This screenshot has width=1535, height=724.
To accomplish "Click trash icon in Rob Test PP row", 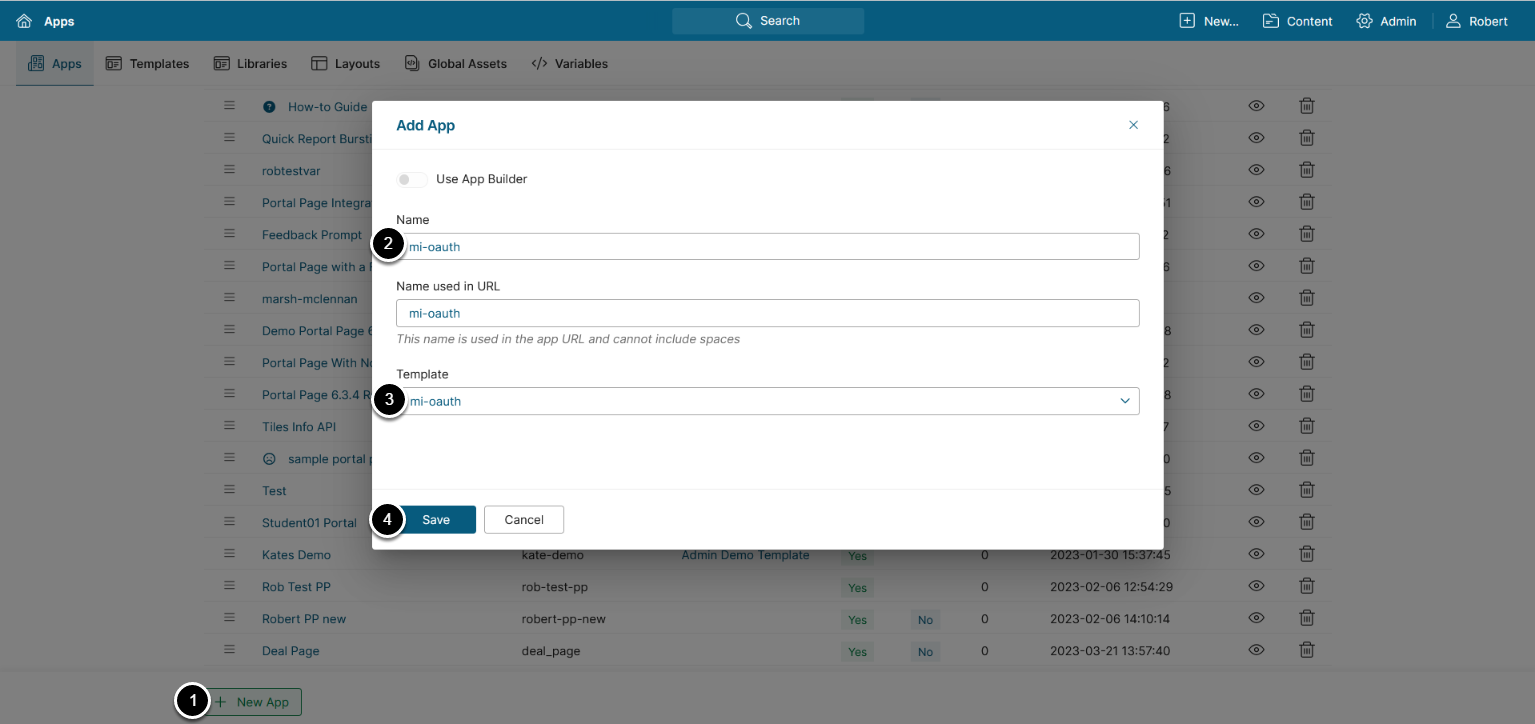I will [x=1306, y=586].
